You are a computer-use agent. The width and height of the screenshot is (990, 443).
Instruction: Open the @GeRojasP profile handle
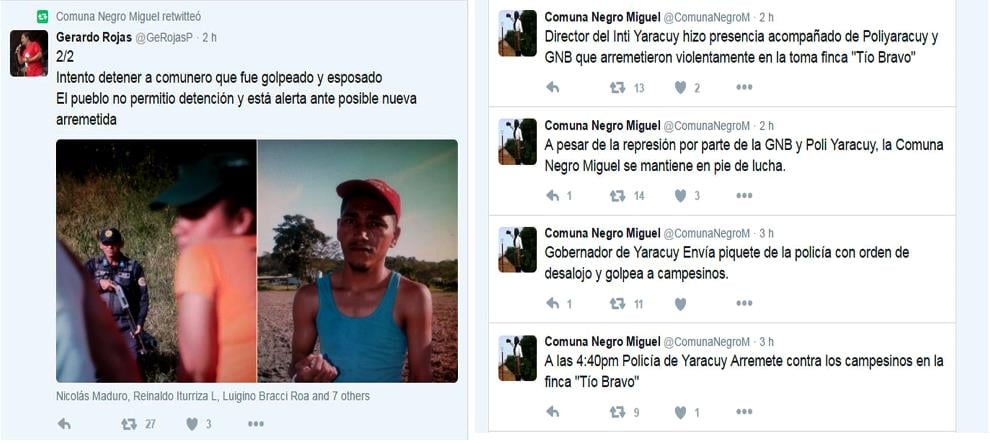(x=164, y=37)
